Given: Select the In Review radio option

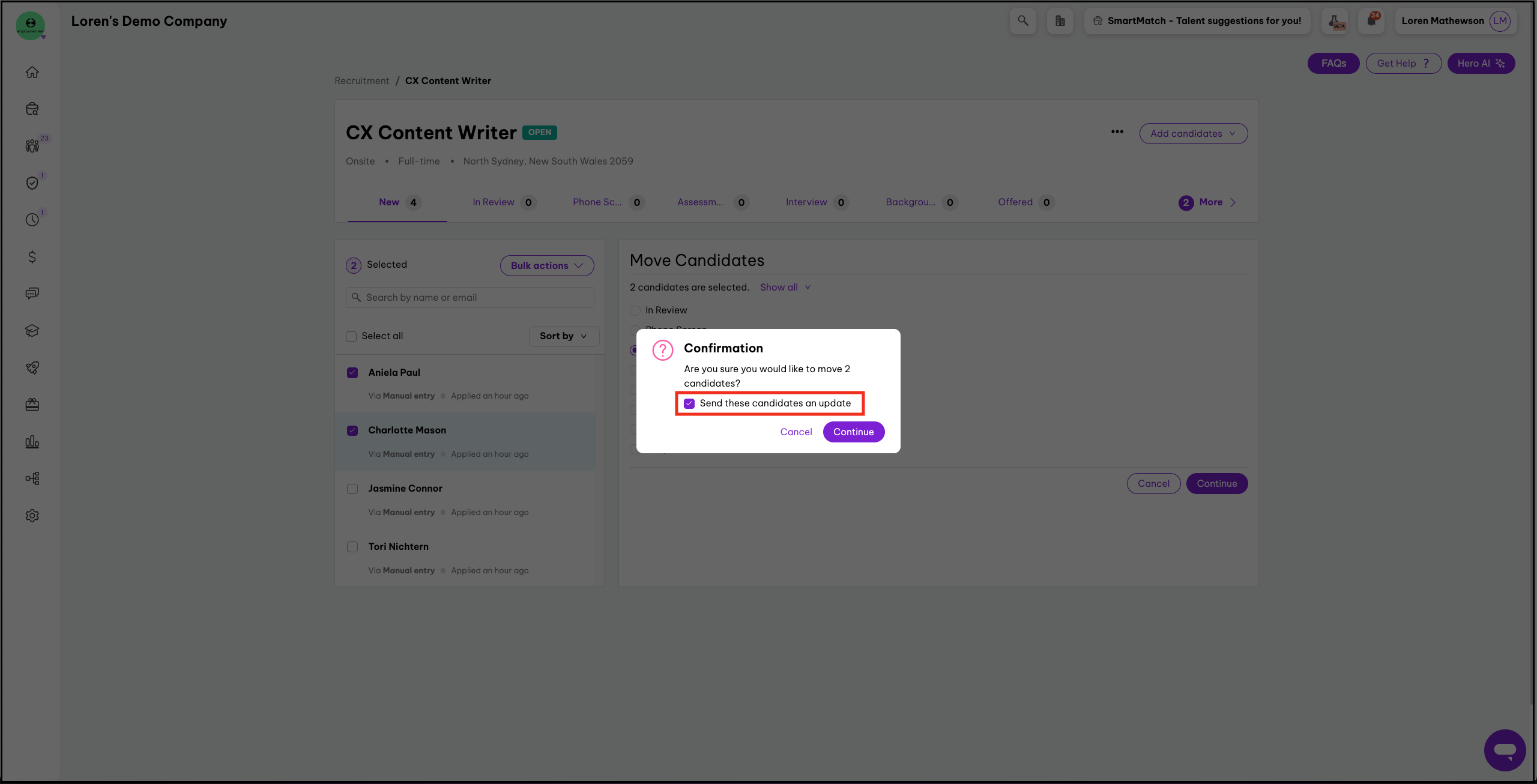Looking at the screenshot, I should 635,310.
